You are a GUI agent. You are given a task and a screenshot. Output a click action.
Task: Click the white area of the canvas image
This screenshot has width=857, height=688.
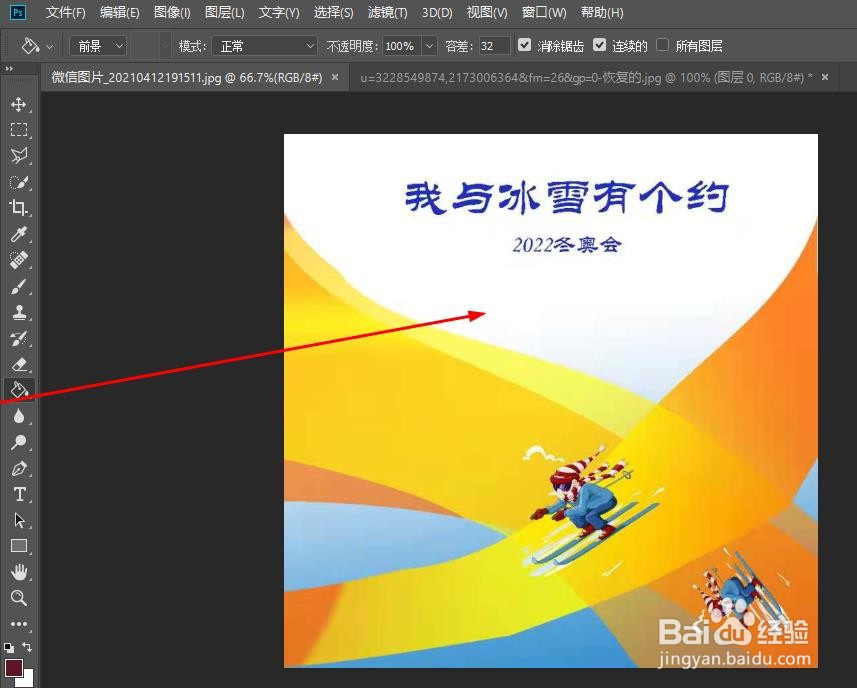pos(547,290)
